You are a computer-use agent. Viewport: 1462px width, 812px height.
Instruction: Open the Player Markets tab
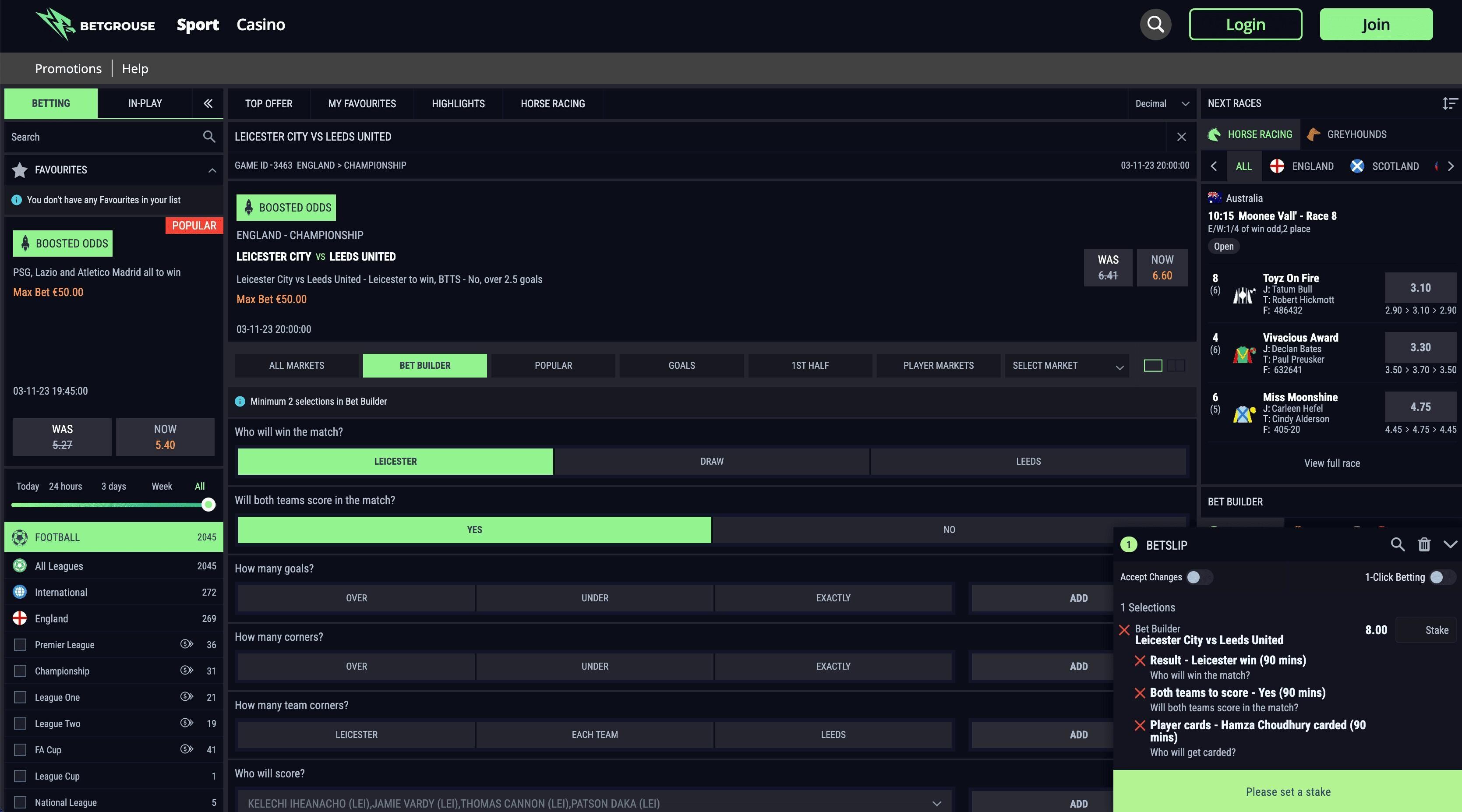[938, 365]
